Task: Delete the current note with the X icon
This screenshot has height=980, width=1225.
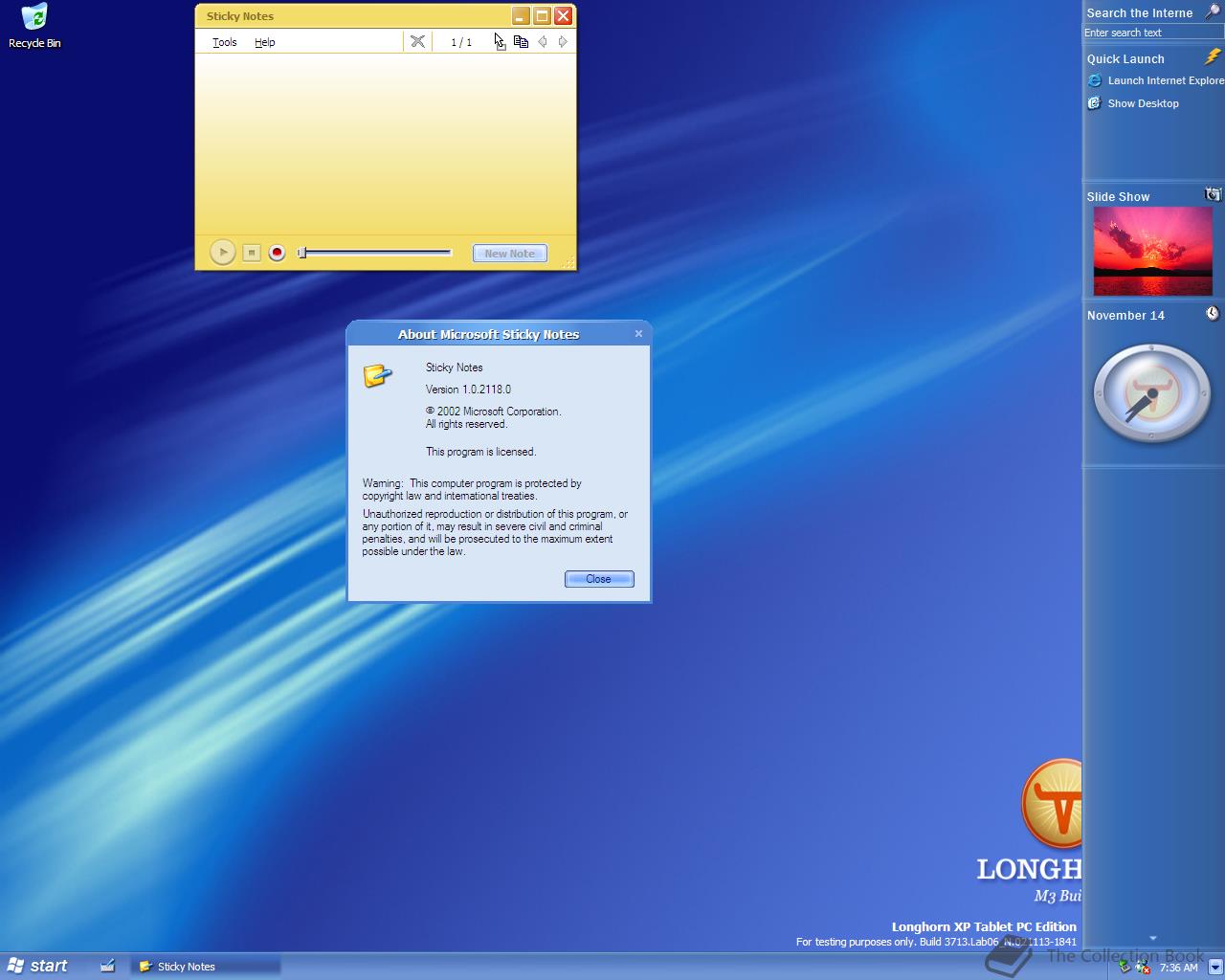Action: [x=417, y=41]
